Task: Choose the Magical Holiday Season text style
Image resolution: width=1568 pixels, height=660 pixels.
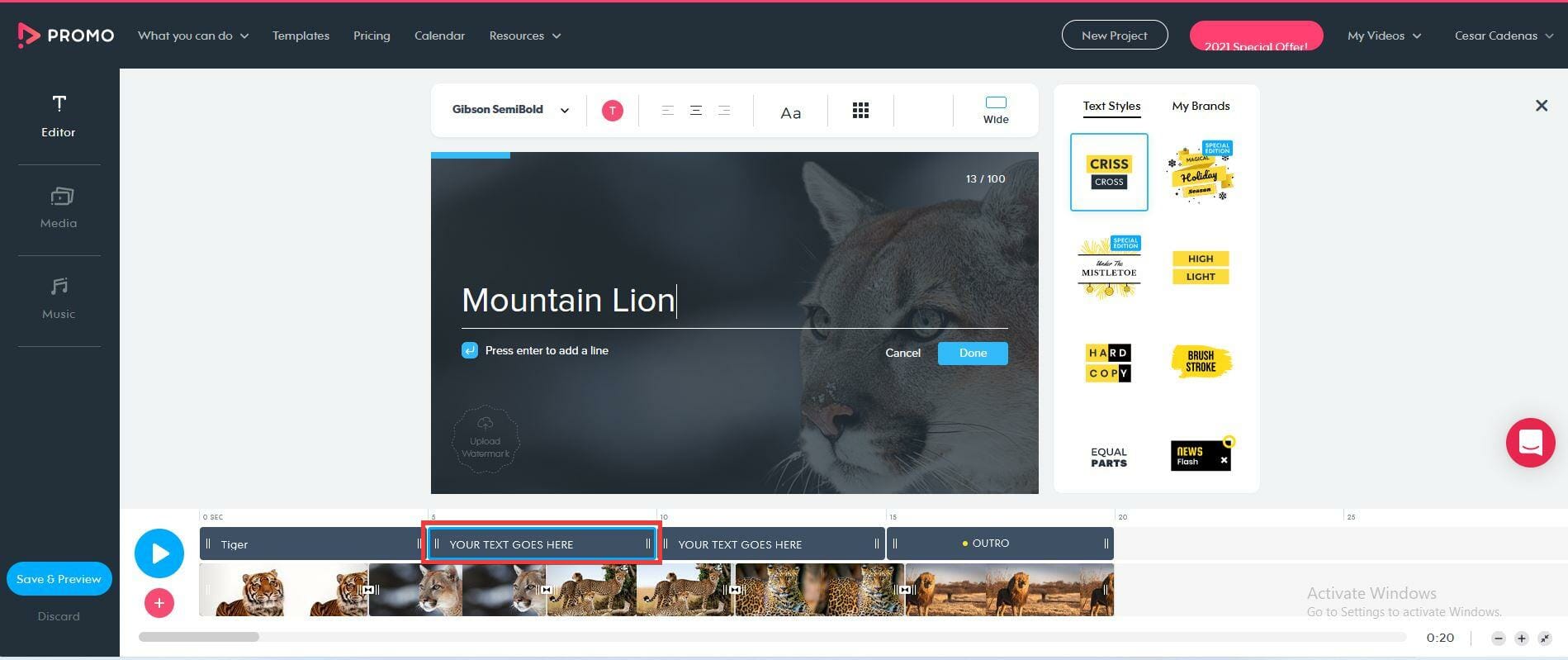Action: pos(1201,172)
